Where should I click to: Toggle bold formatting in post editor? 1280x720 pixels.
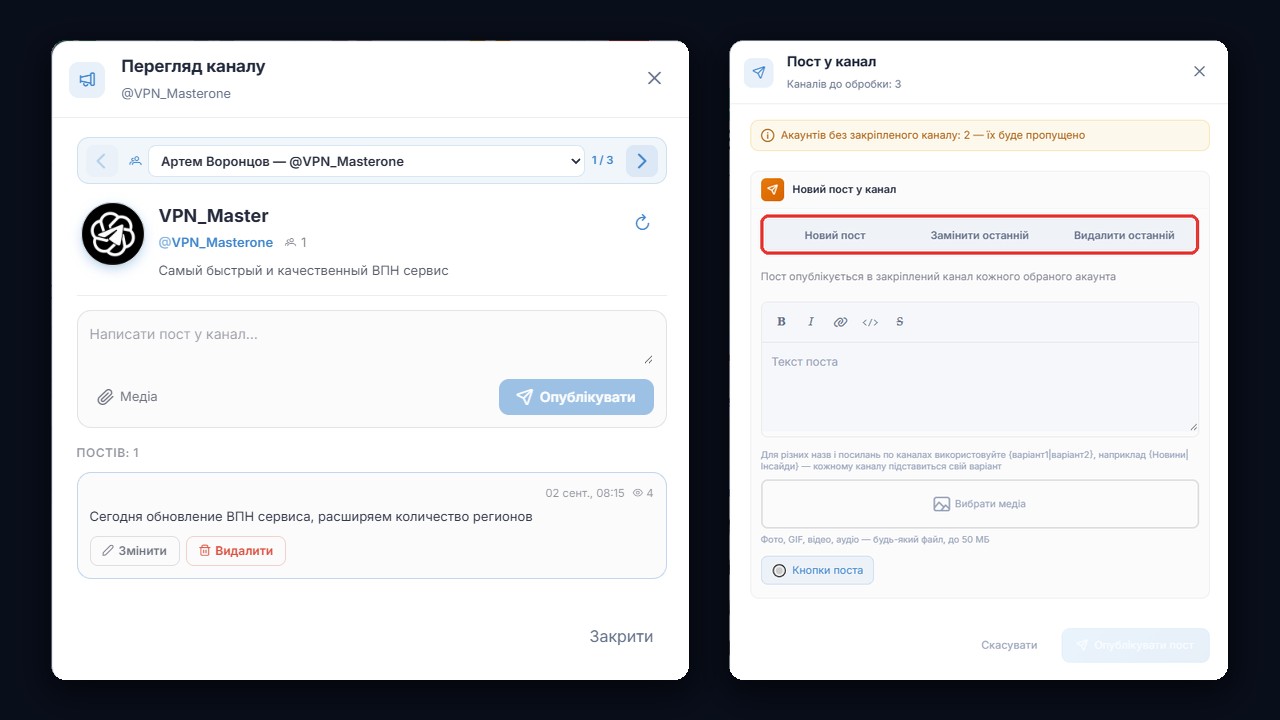pyautogui.click(x=782, y=322)
